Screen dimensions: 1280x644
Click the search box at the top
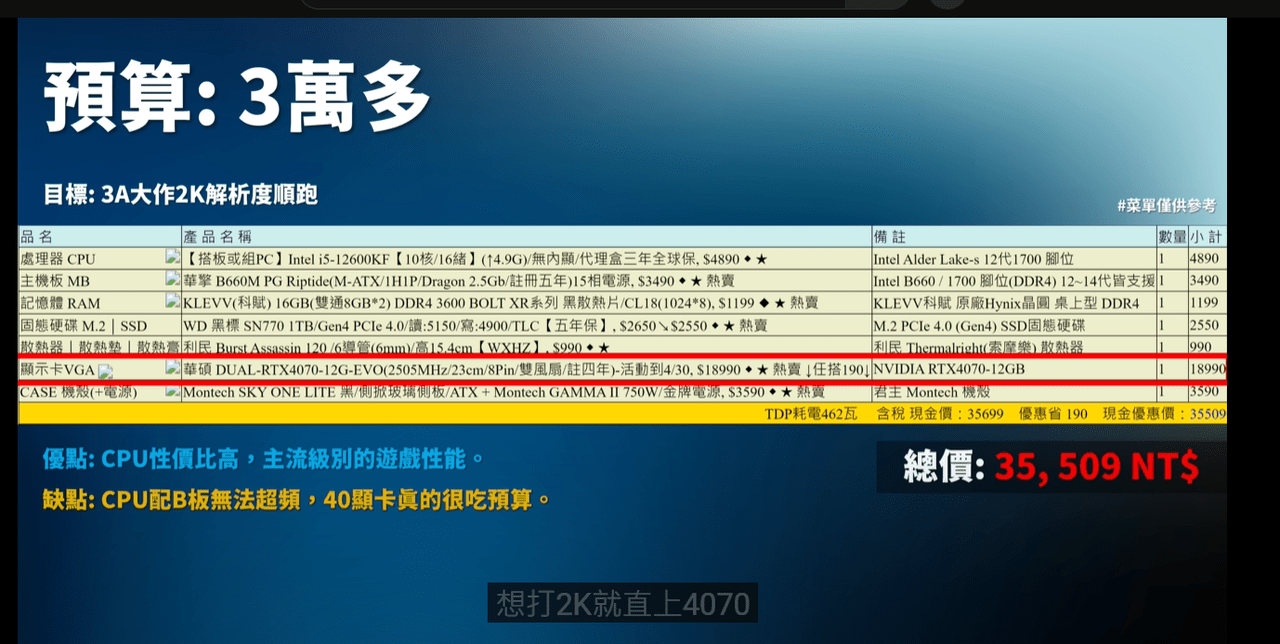[x=600, y=4]
